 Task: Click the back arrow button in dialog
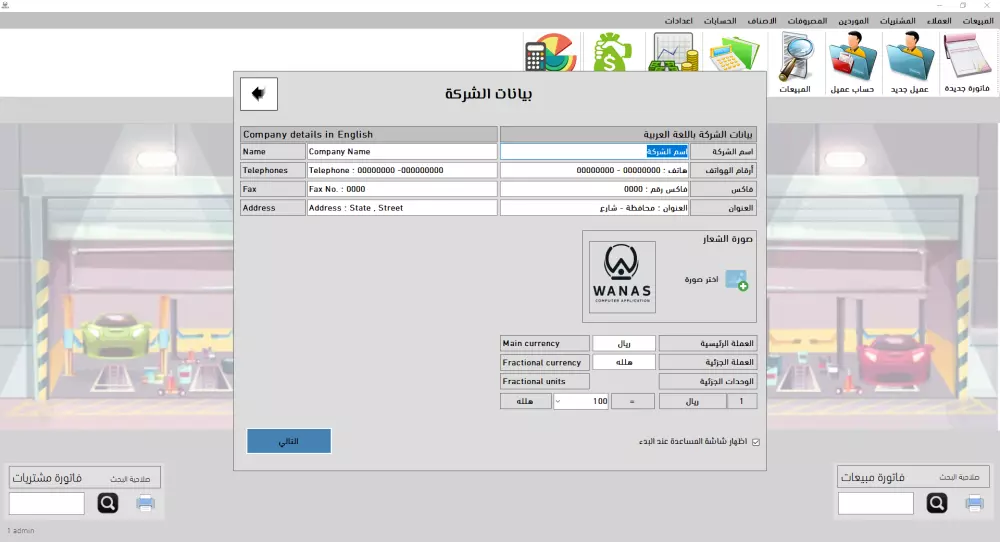(259, 94)
